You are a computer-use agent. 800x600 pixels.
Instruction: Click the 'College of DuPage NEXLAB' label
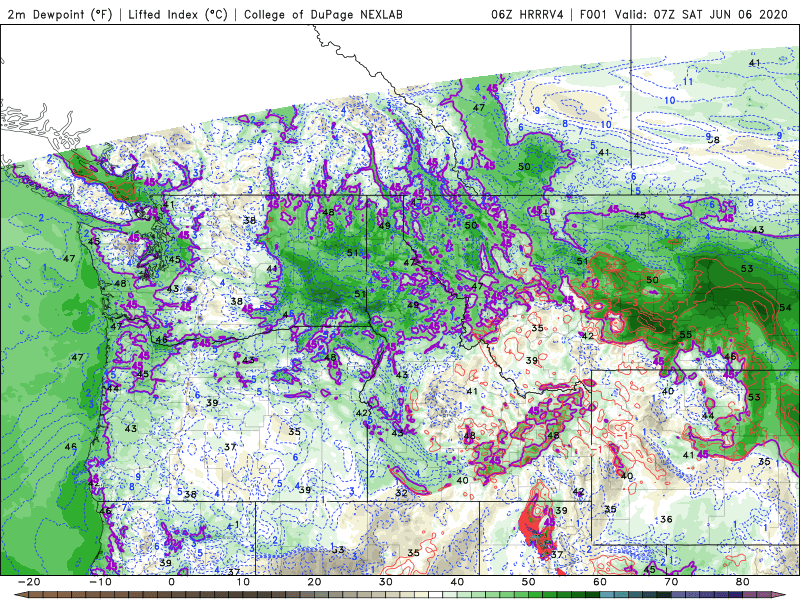coord(323,14)
